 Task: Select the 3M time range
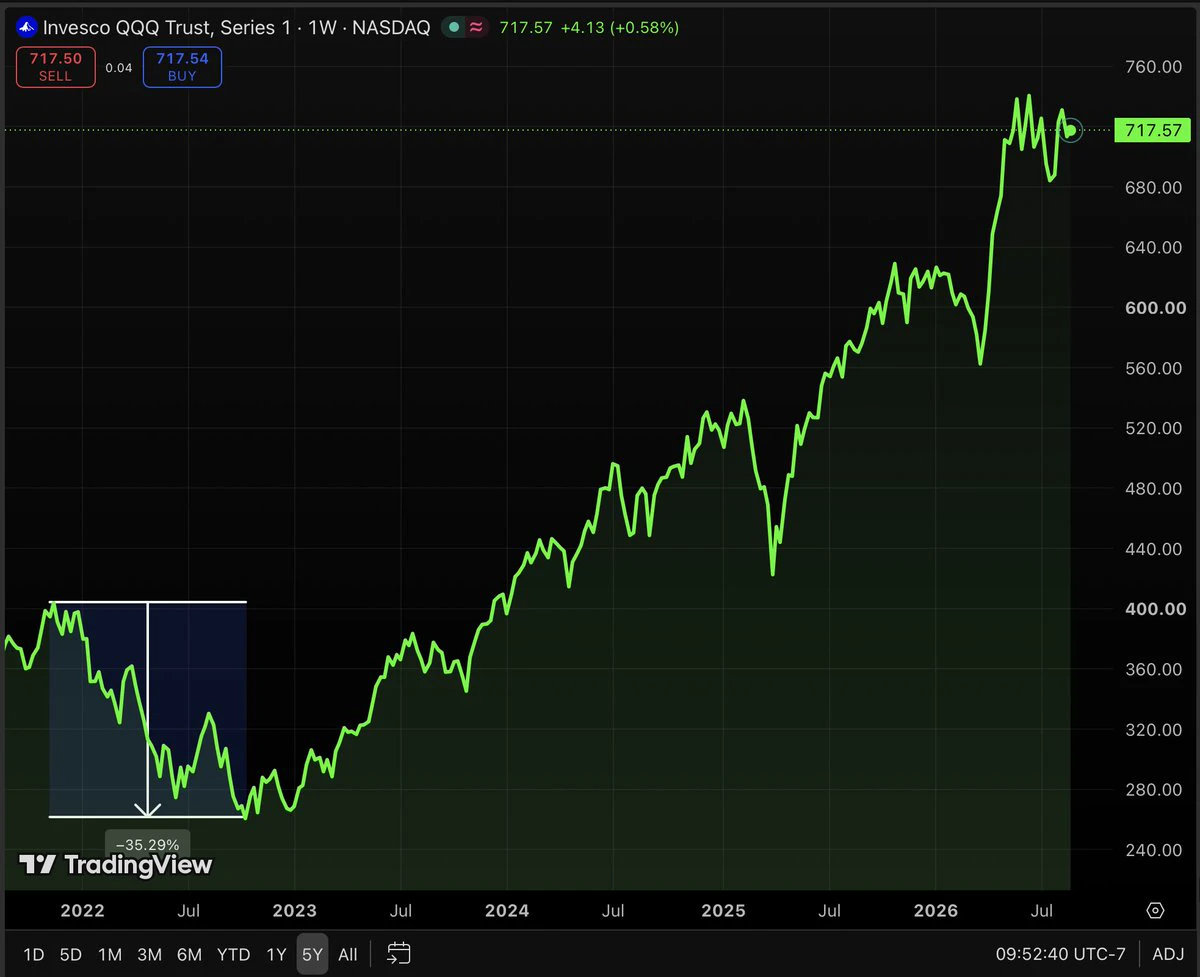(150, 954)
